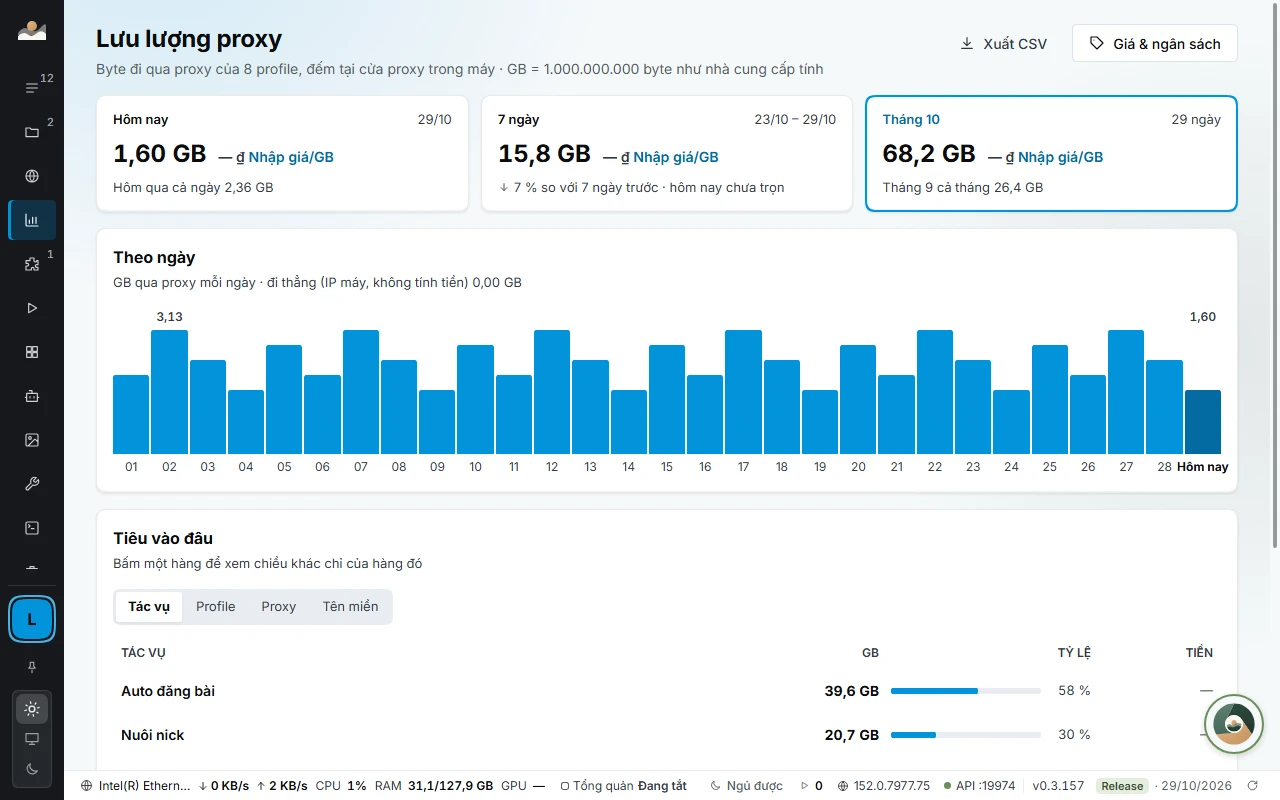The width and height of the screenshot is (1280, 800).
Task: Switch to the light theme sun option
Action: point(32,709)
